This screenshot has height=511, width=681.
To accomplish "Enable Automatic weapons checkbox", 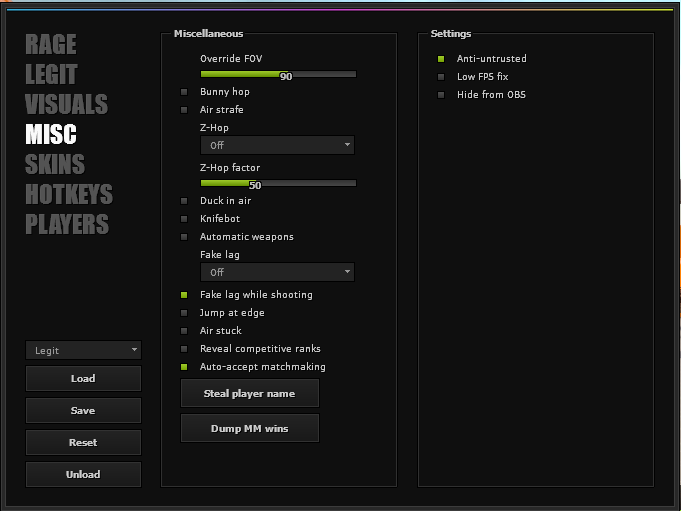I will [184, 237].
